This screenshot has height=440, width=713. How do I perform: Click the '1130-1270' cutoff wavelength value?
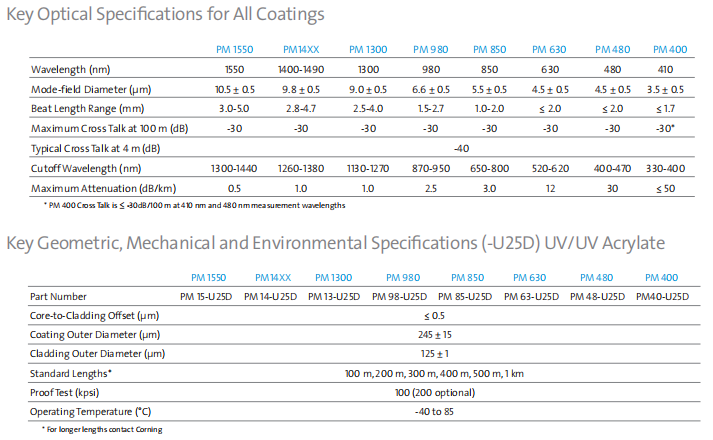368,169
